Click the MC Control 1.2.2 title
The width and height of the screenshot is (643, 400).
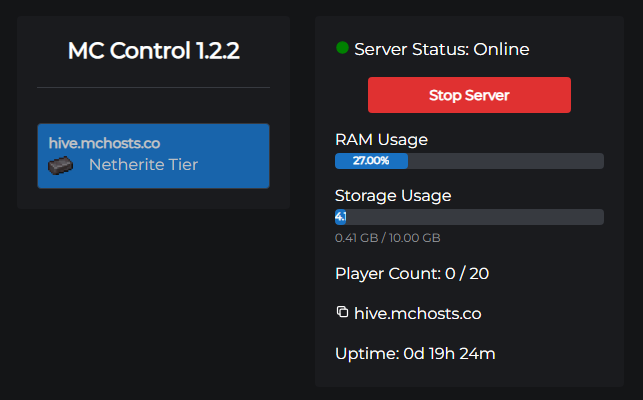[153, 50]
